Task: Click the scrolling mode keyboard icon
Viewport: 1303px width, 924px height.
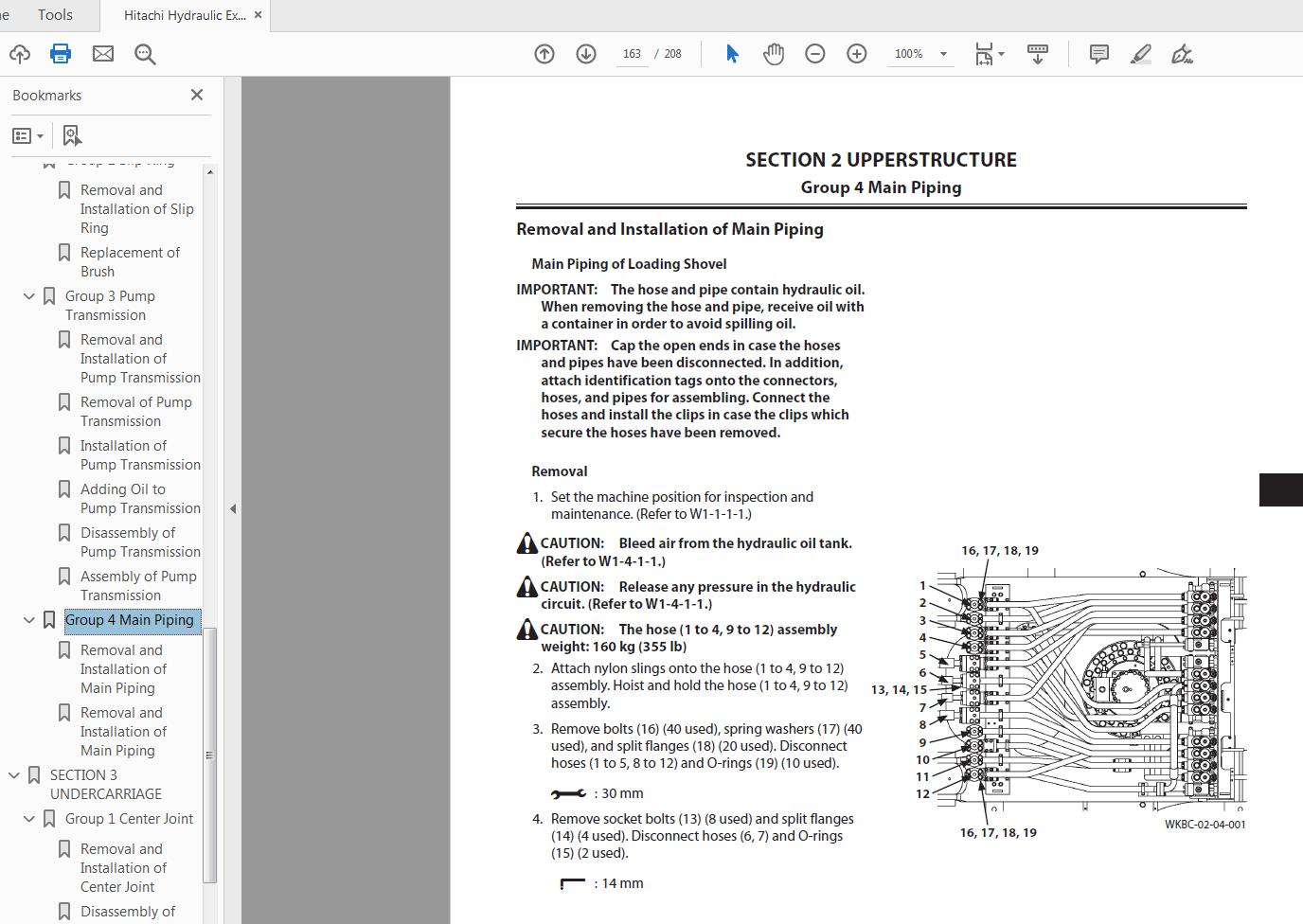Action: click(x=1038, y=54)
